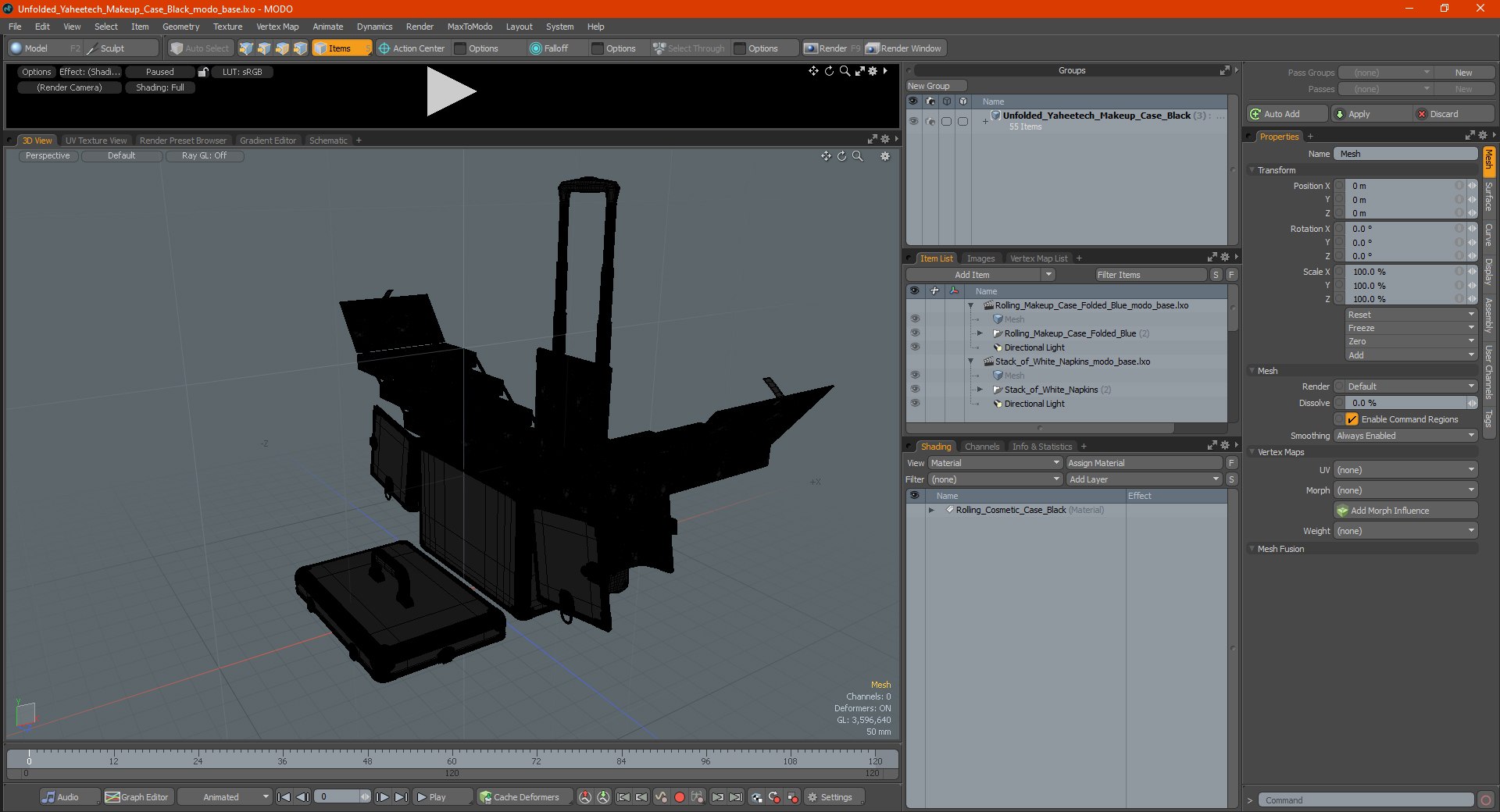Image resolution: width=1500 pixels, height=812 pixels.
Task: Open the Vertex Map menu
Action: tap(277, 27)
